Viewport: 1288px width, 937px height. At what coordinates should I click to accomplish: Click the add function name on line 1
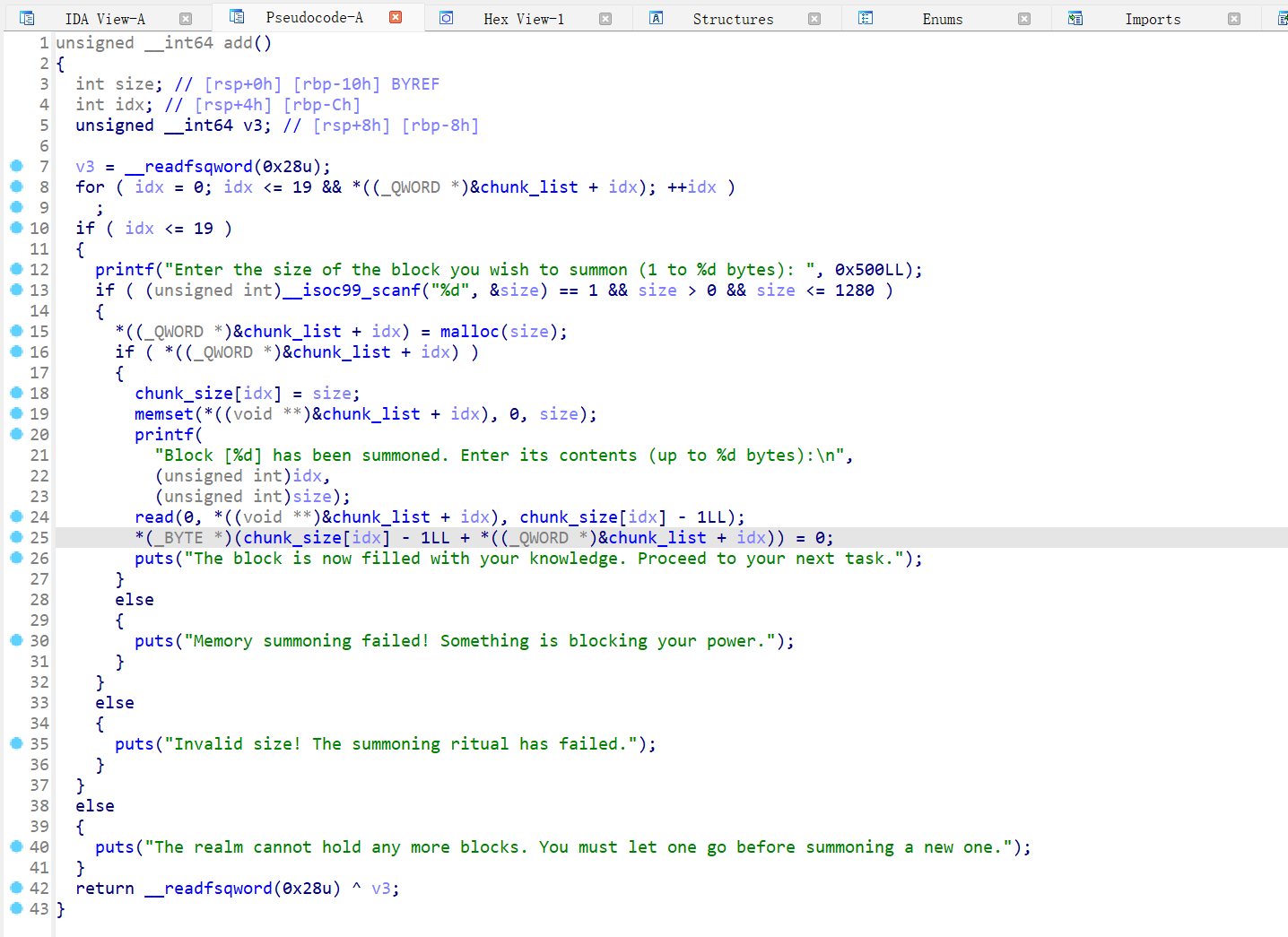[x=238, y=43]
